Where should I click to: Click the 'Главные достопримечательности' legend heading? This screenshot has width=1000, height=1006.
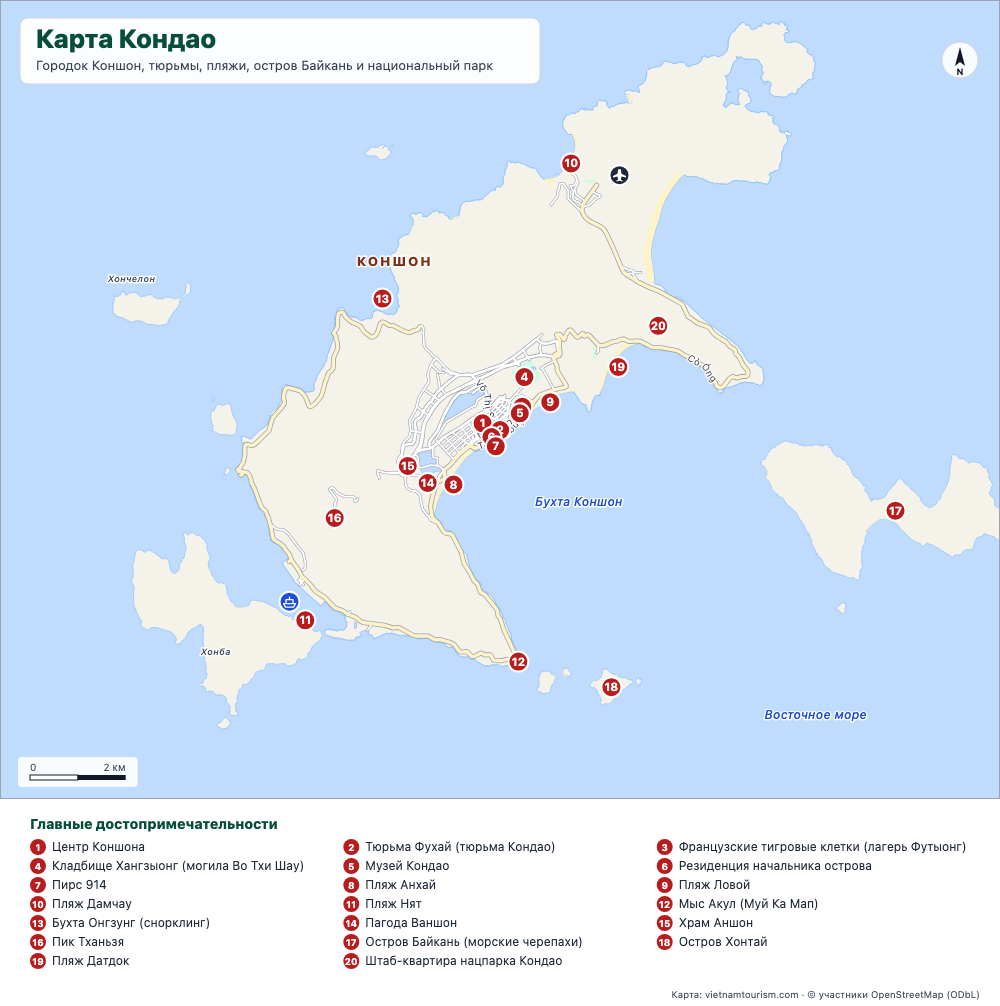pos(154,824)
